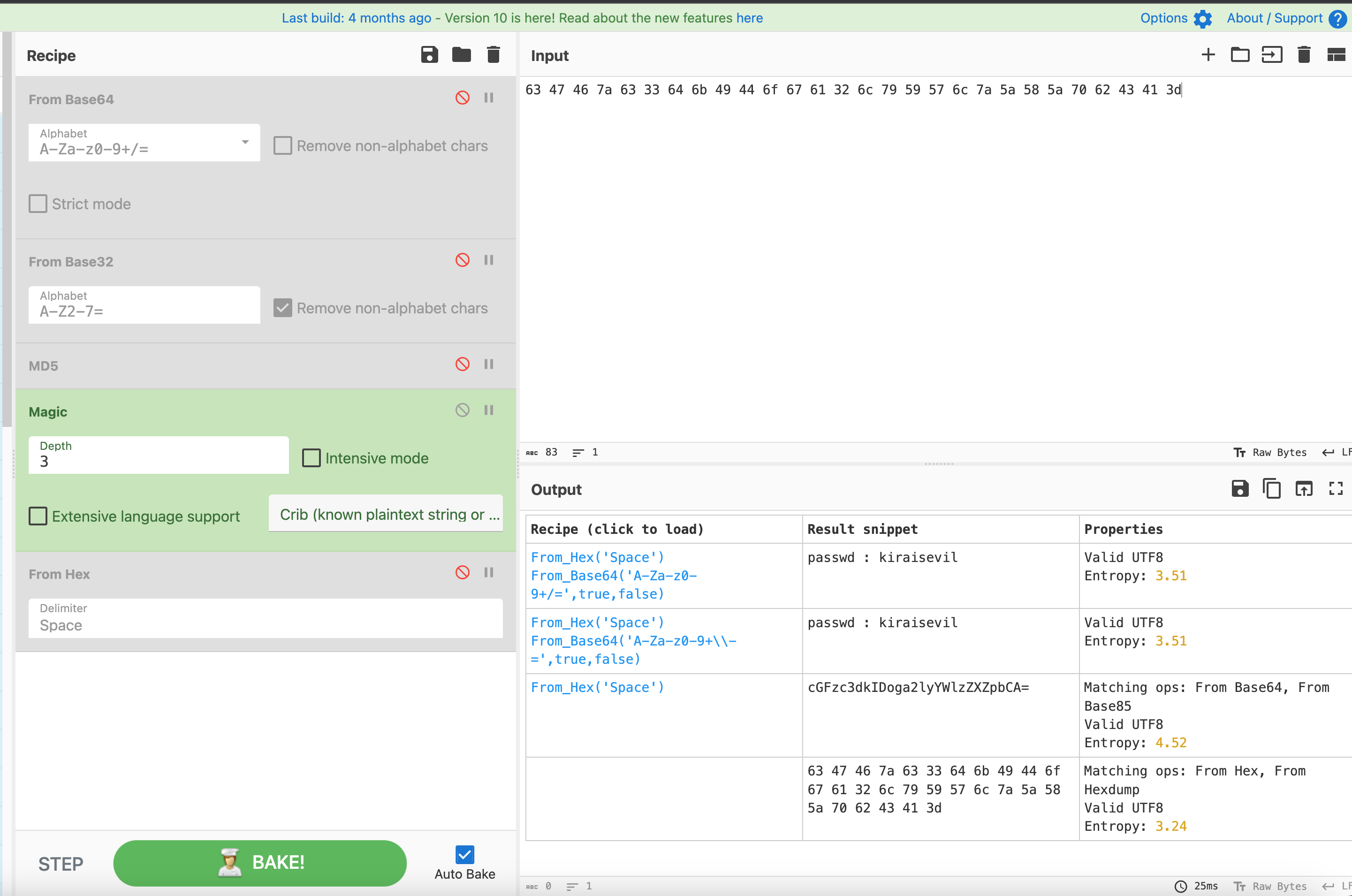Image resolution: width=1352 pixels, height=896 pixels.
Task: Click the Magic Depth input field
Action: (158, 456)
